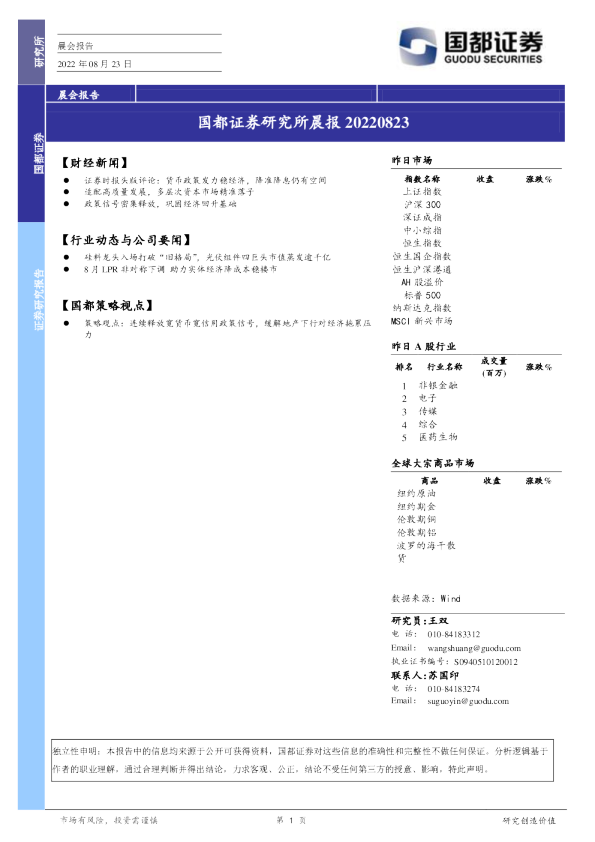Click the 昨日A股行业 table heading
The width and height of the screenshot is (595, 842).
point(424,346)
